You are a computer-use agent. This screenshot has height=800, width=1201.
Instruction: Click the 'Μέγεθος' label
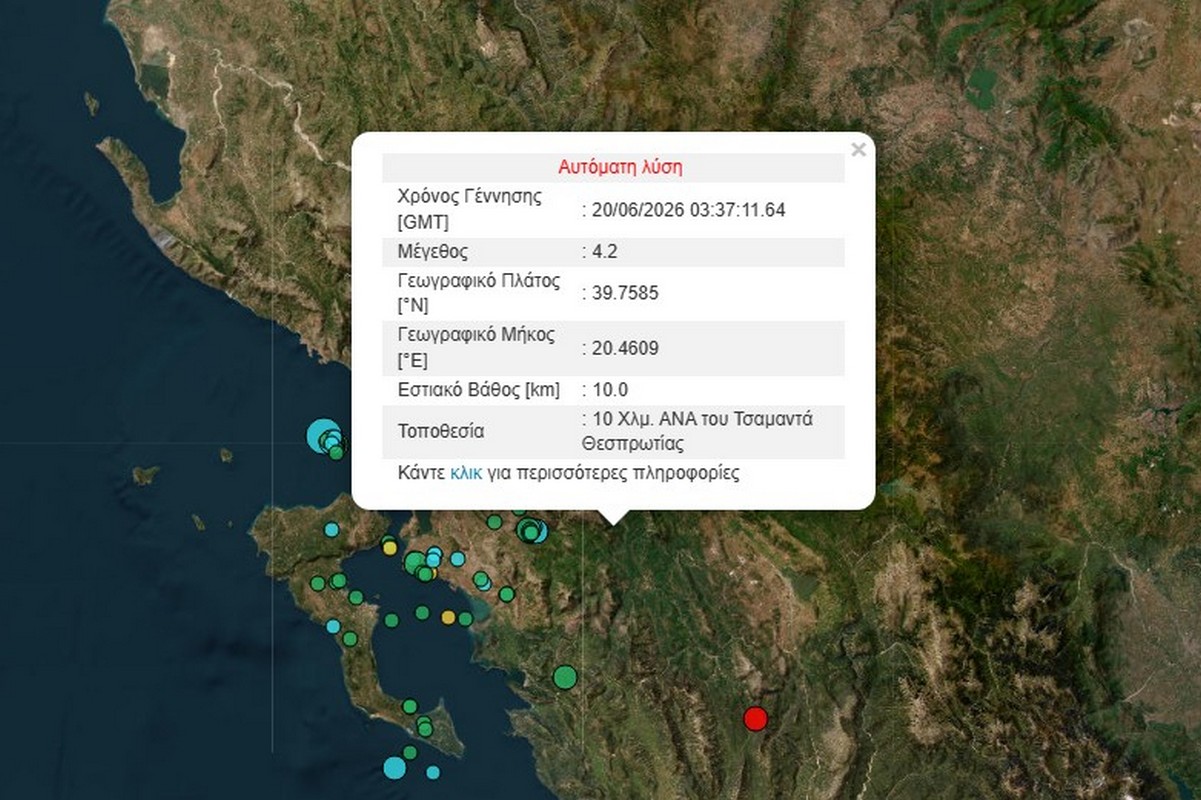432,251
